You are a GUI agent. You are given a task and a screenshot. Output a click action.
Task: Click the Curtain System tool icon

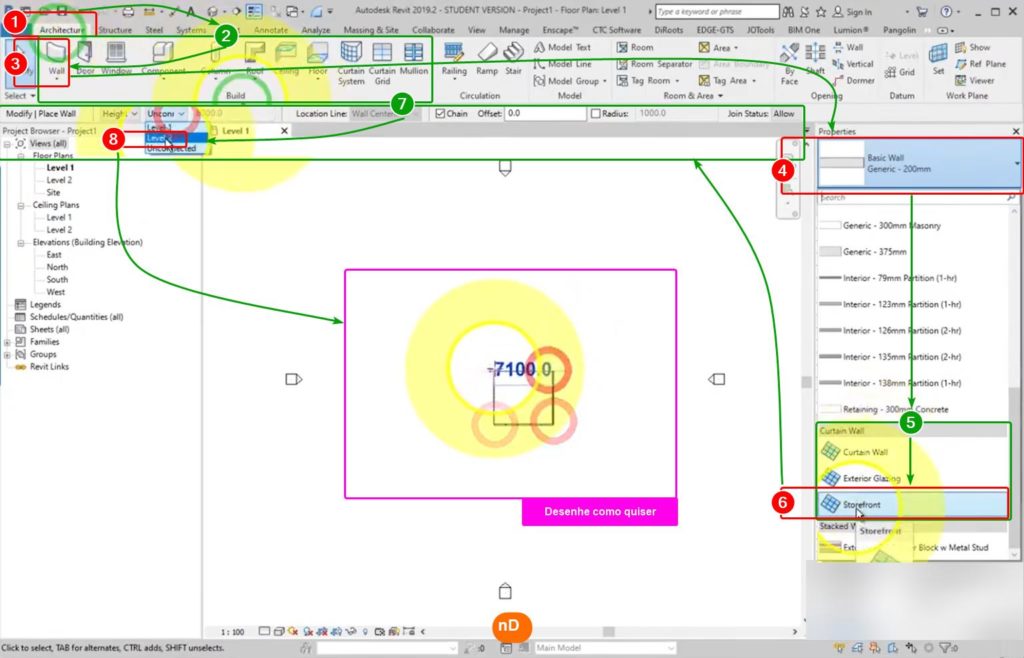tap(351, 60)
